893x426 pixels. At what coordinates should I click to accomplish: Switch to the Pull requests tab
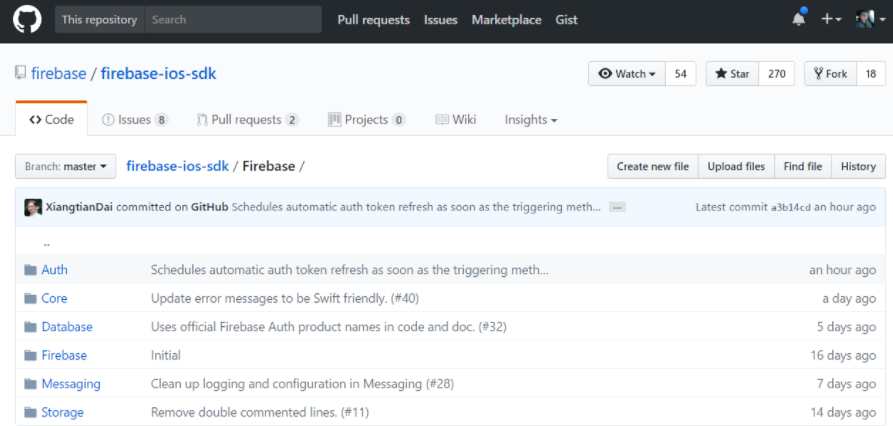pyautogui.click(x=246, y=120)
